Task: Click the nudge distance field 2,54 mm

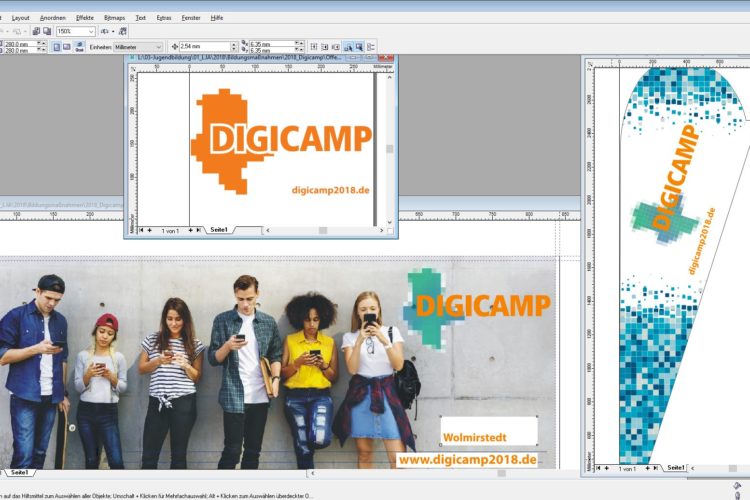Action: 204,46
